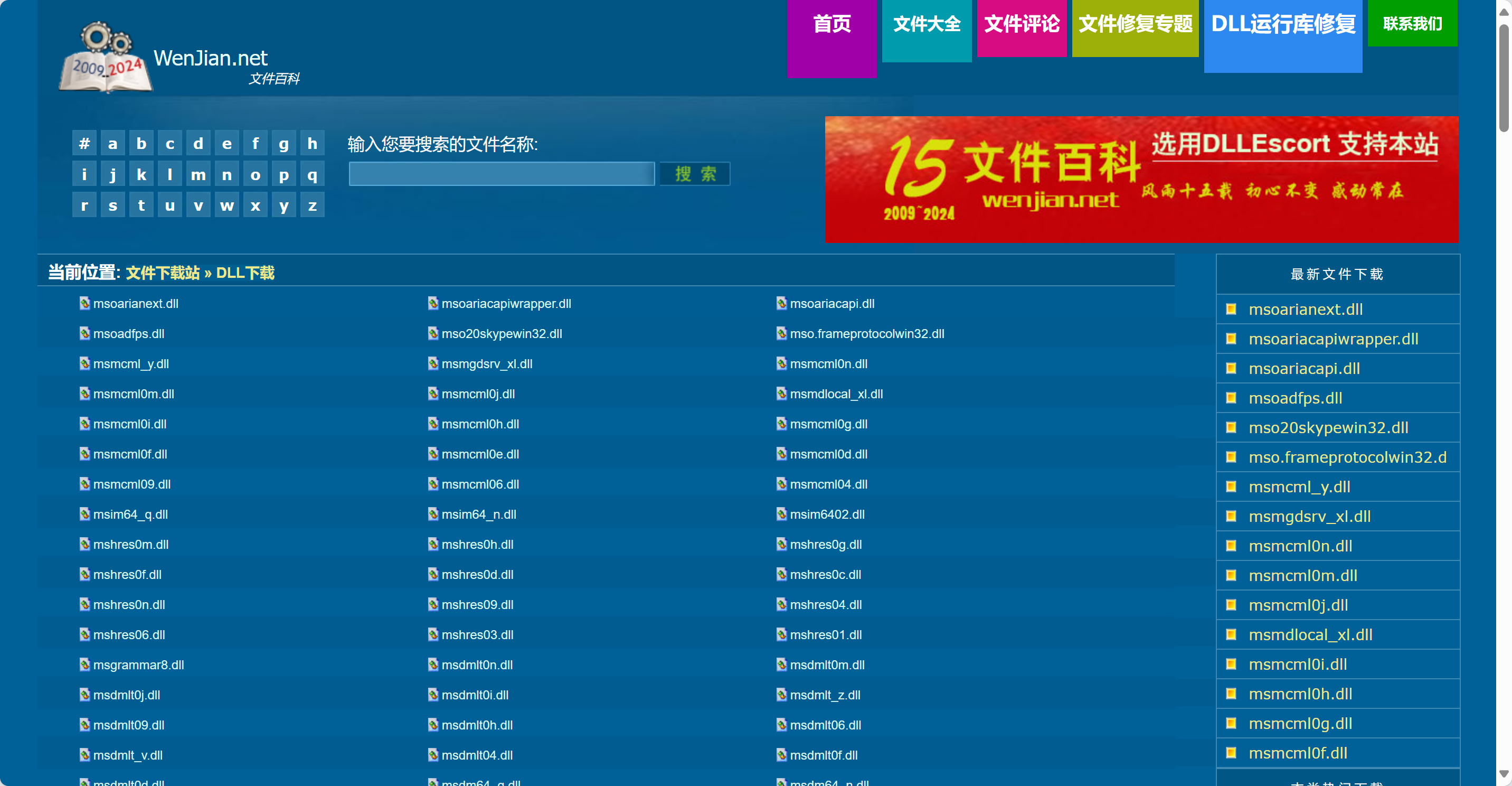The image size is (1512, 786).
Task: Open the msmcml09.dll link
Action: (132, 484)
